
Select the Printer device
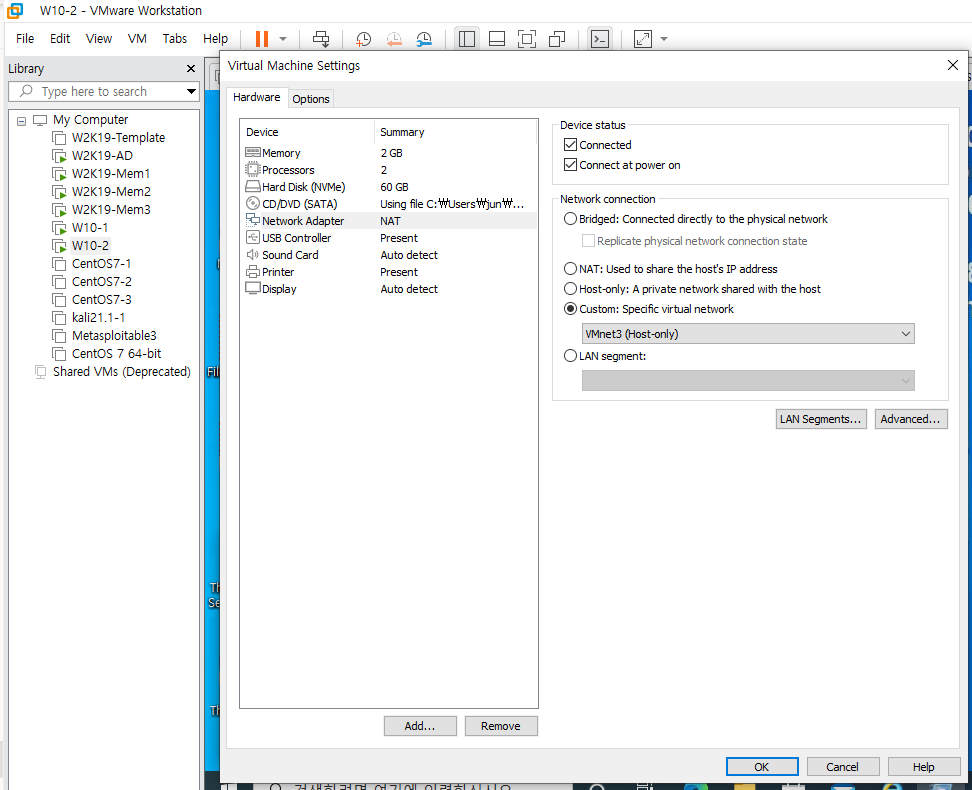point(389,272)
